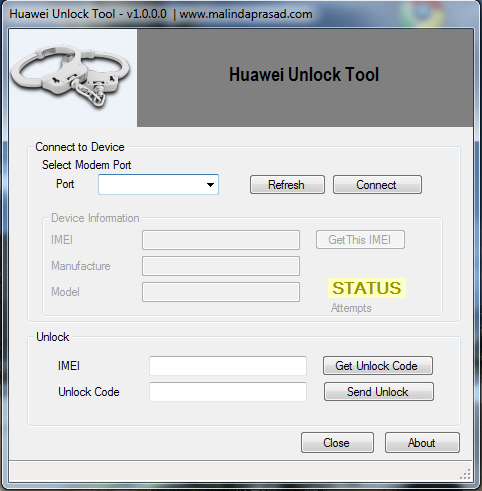
Task: Click Get Unlock Code button
Action: pos(378,366)
